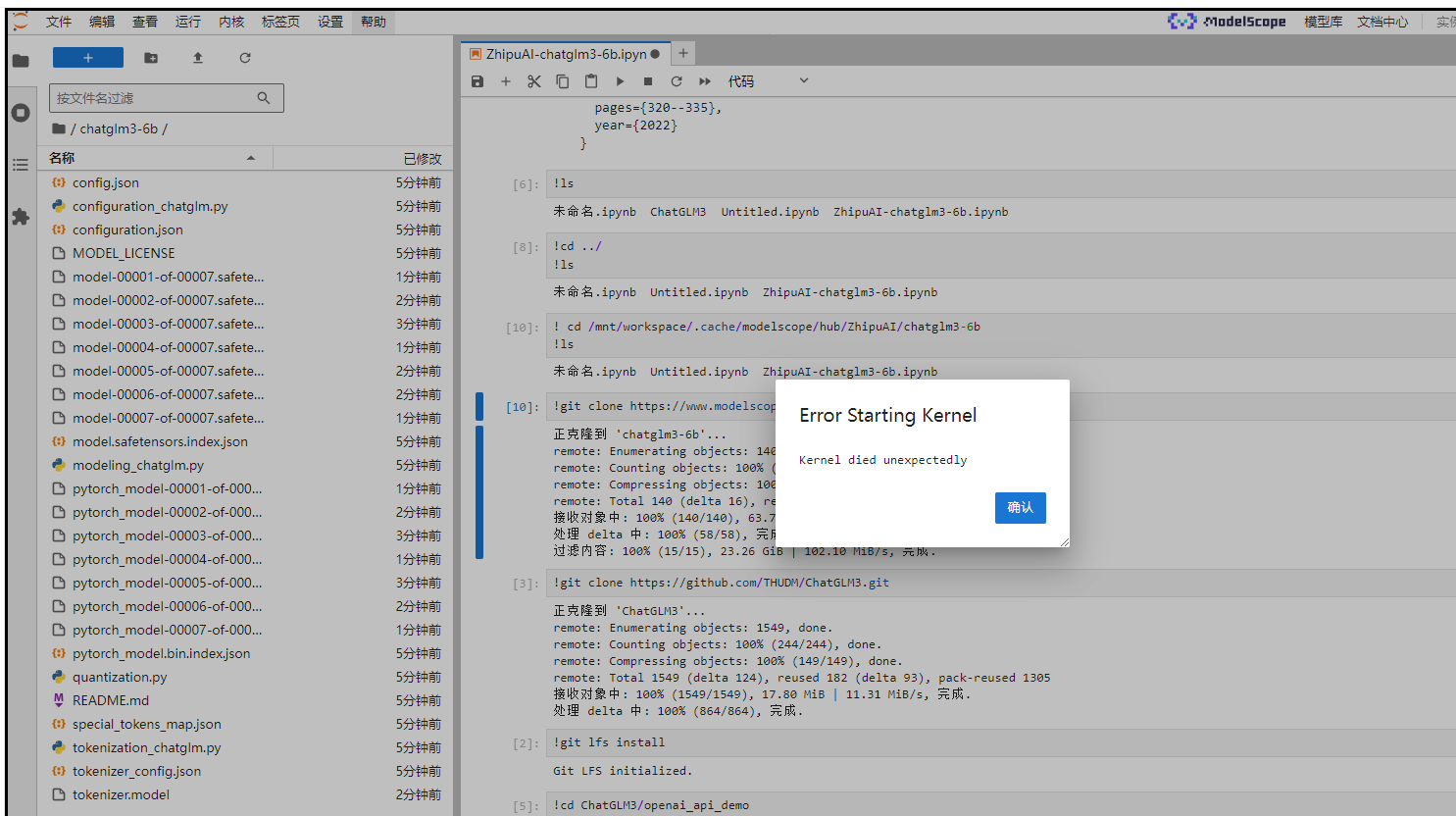This screenshot has height=816, width=1456.
Task: Select quantization.py file
Action: pos(245,677)
